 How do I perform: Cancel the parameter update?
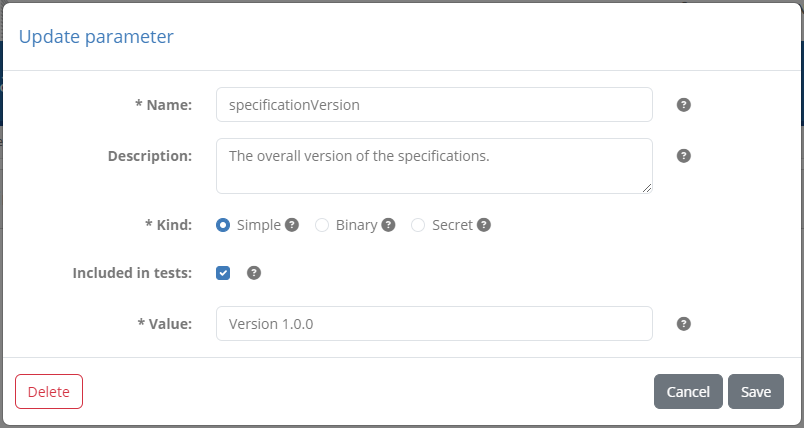point(688,392)
